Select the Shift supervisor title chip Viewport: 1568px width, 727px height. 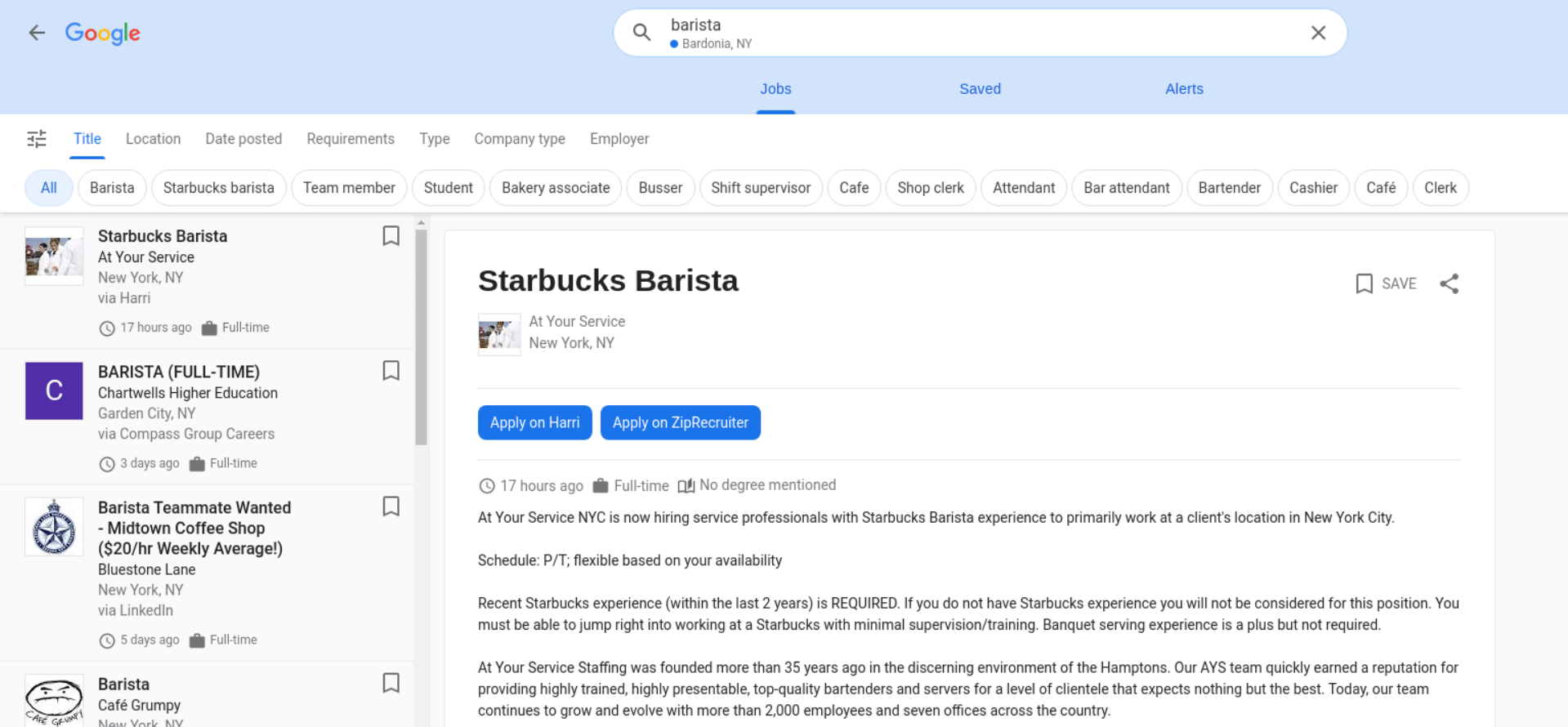tap(760, 188)
